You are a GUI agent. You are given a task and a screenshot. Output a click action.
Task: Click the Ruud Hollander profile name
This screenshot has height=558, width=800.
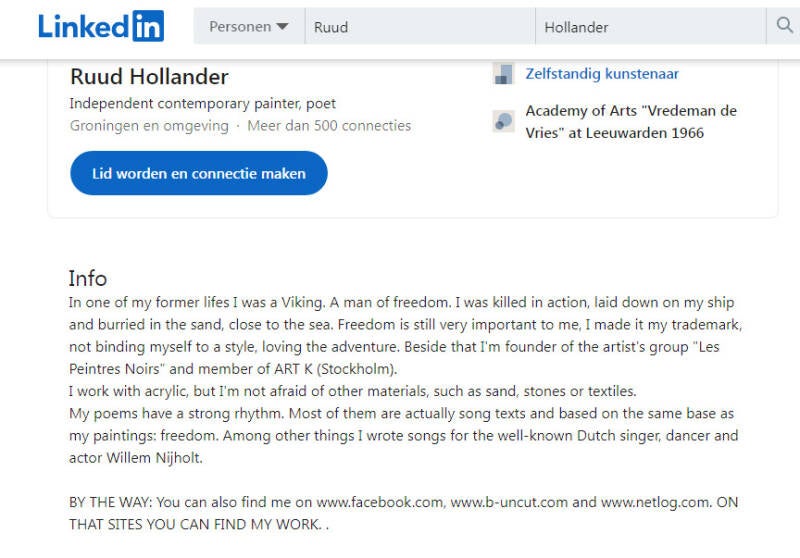click(149, 77)
